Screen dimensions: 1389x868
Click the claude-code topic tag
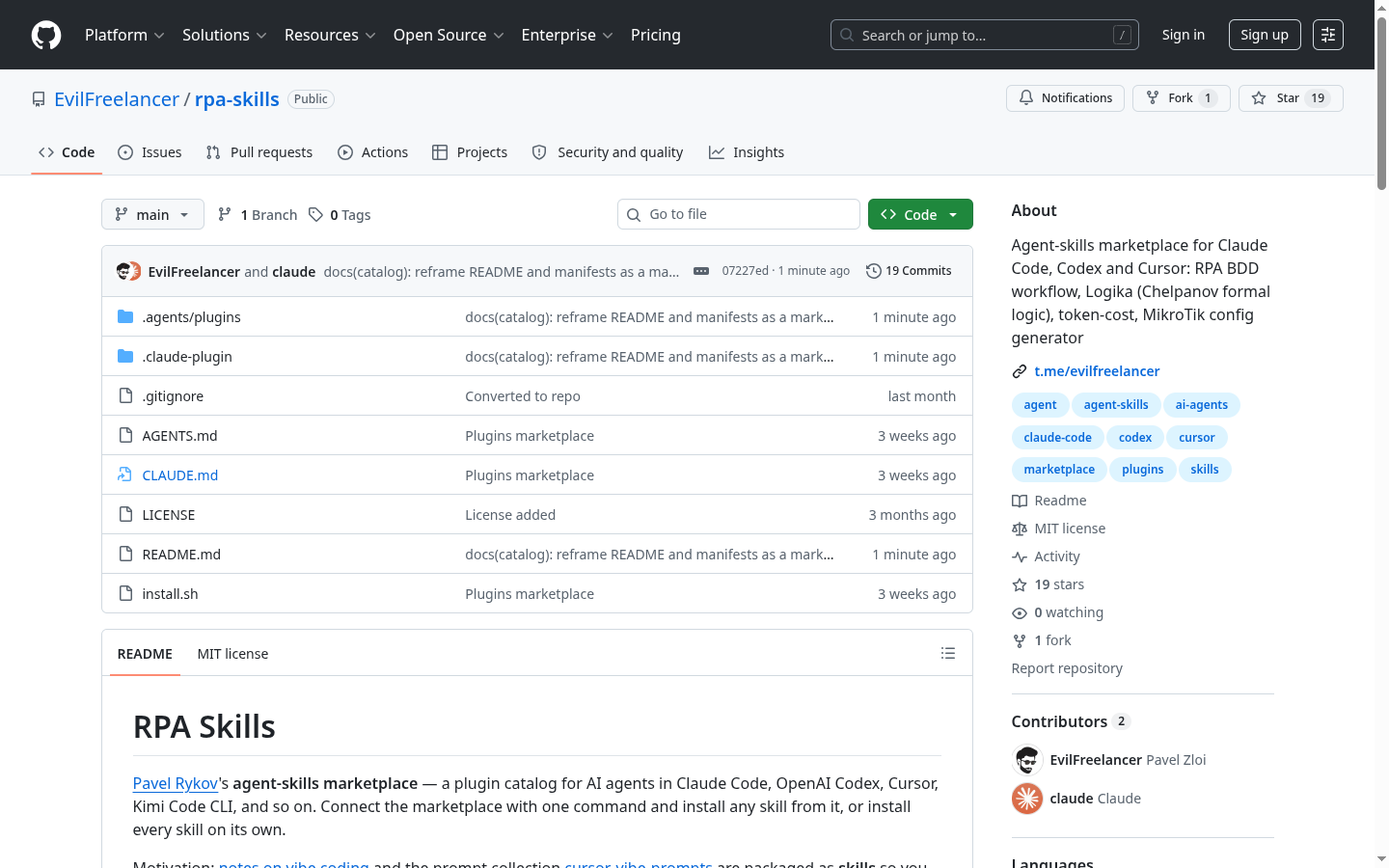tap(1057, 438)
